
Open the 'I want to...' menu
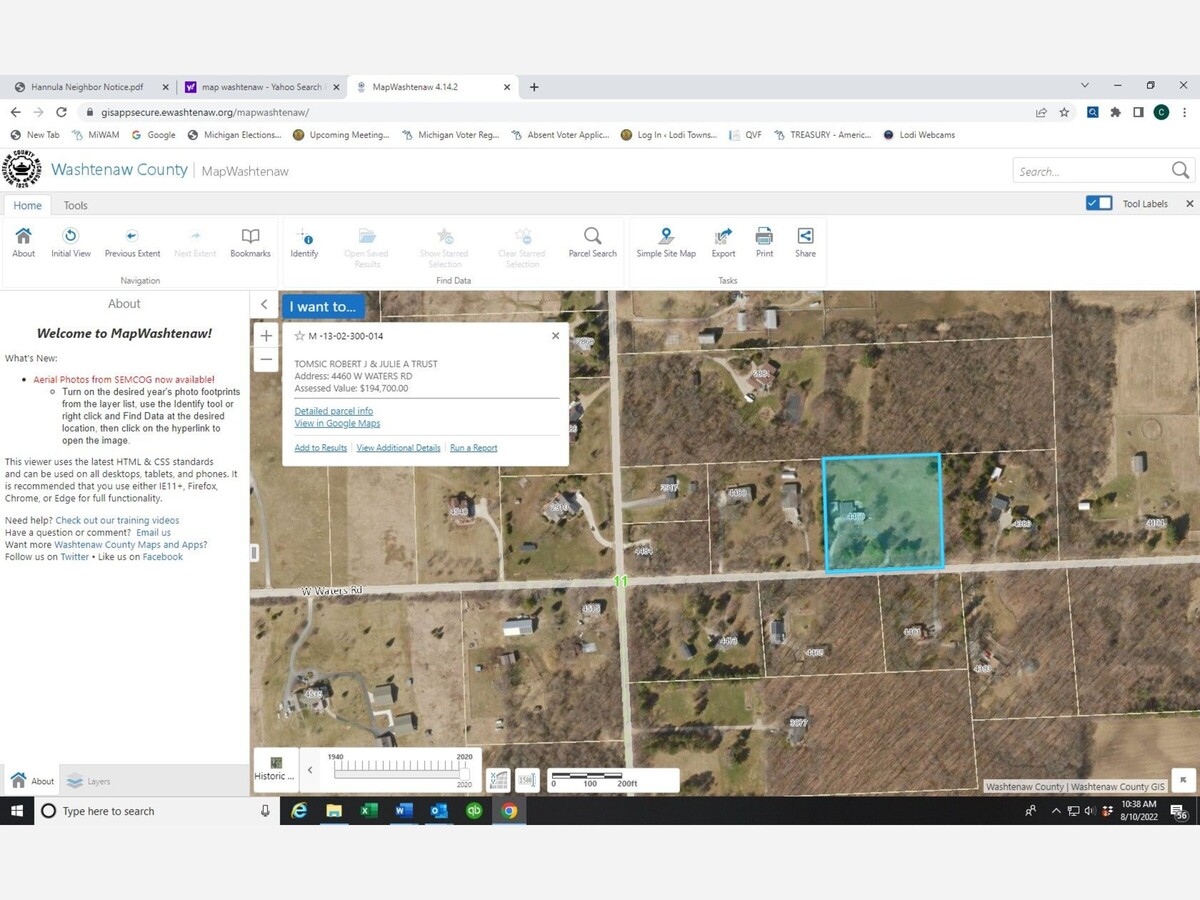tap(322, 307)
